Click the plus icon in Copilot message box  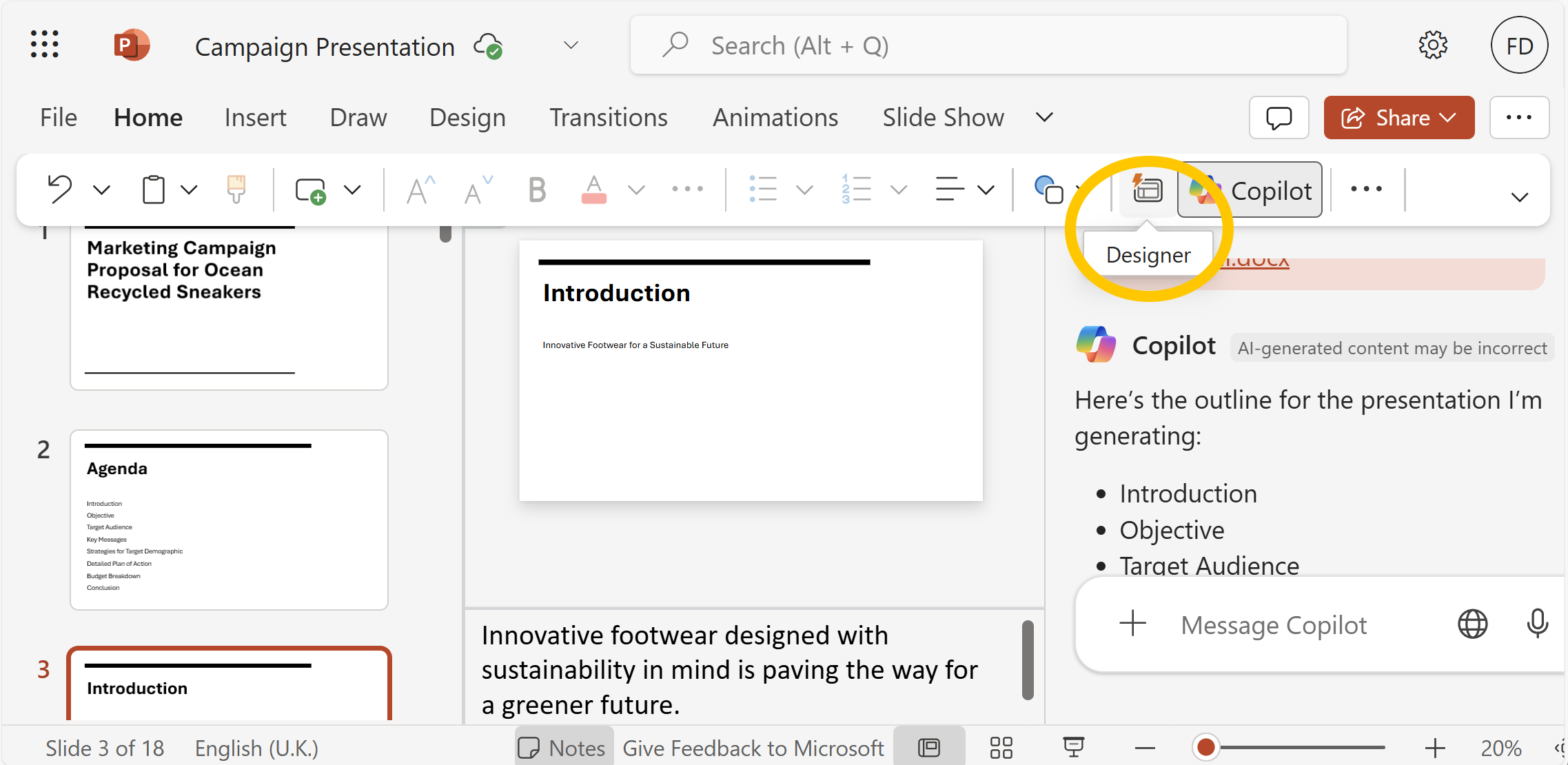[x=1132, y=623]
